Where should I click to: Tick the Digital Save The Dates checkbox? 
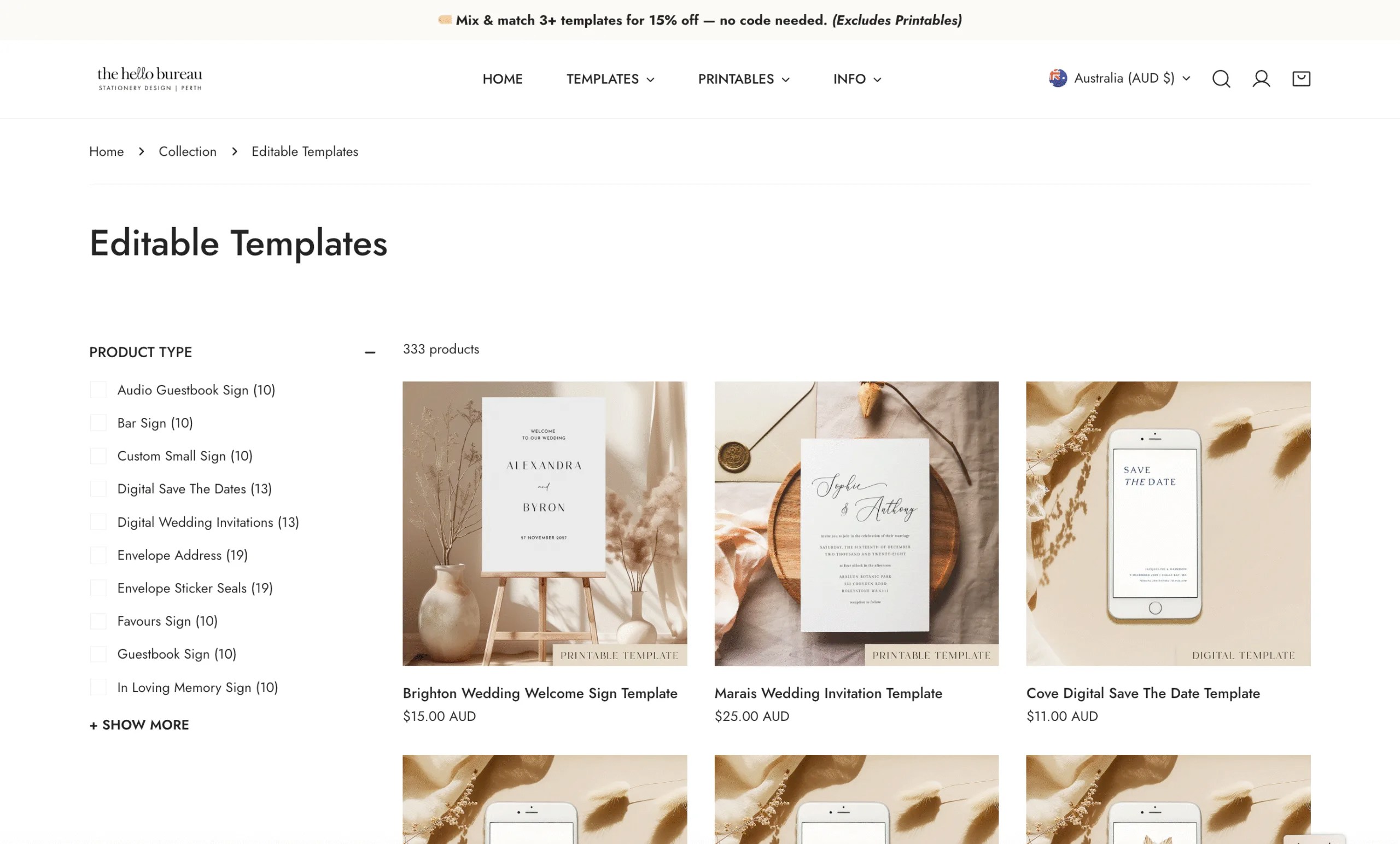coord(98,489)
